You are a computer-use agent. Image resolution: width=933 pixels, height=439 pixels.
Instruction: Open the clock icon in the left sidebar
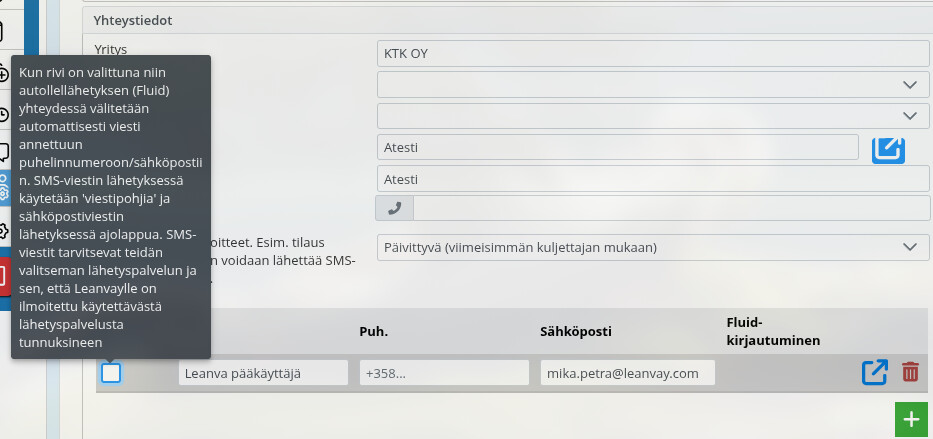tap(4, 114)
